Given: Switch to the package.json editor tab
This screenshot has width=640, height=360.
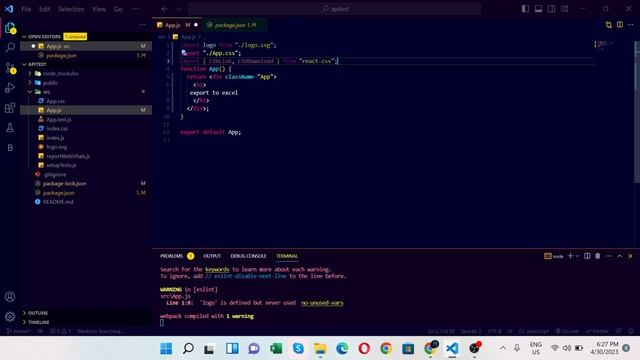Looking at the screenshot, I should (x=236, y=25).
